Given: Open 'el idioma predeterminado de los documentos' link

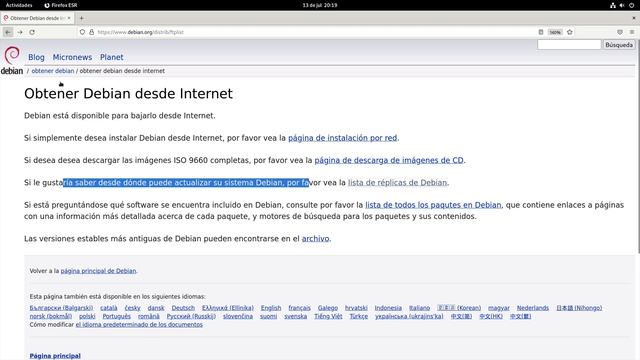Looking at the screenshot, I should coord(139,324).
